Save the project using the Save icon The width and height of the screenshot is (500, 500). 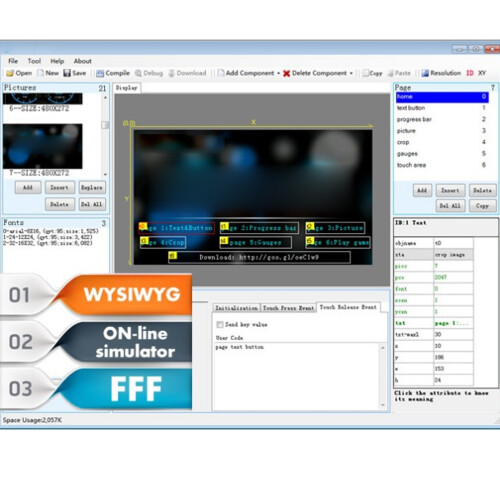pos(75,73)
